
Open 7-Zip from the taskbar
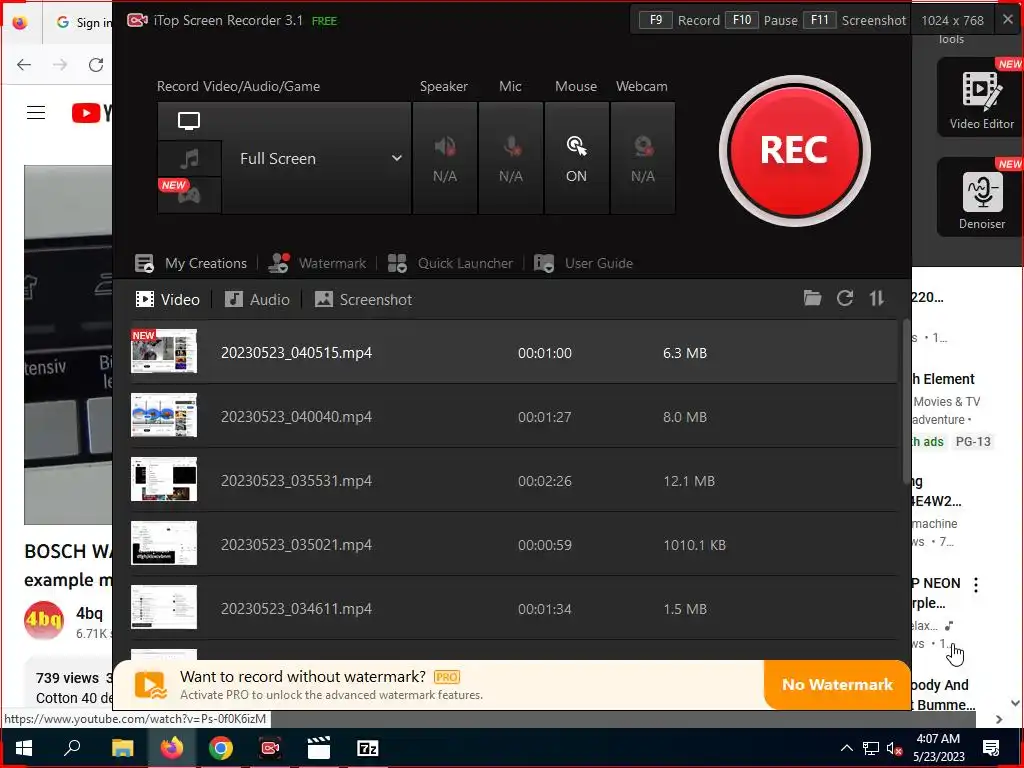pyautogui.click(x=368, y=748)
